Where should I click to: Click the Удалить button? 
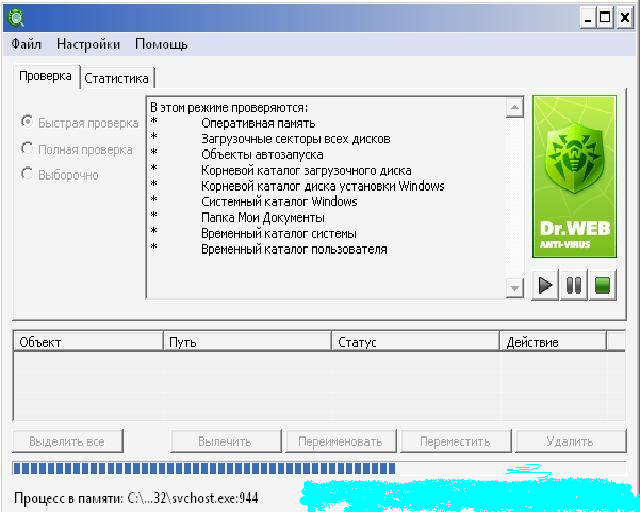click(x=571, y=441)
